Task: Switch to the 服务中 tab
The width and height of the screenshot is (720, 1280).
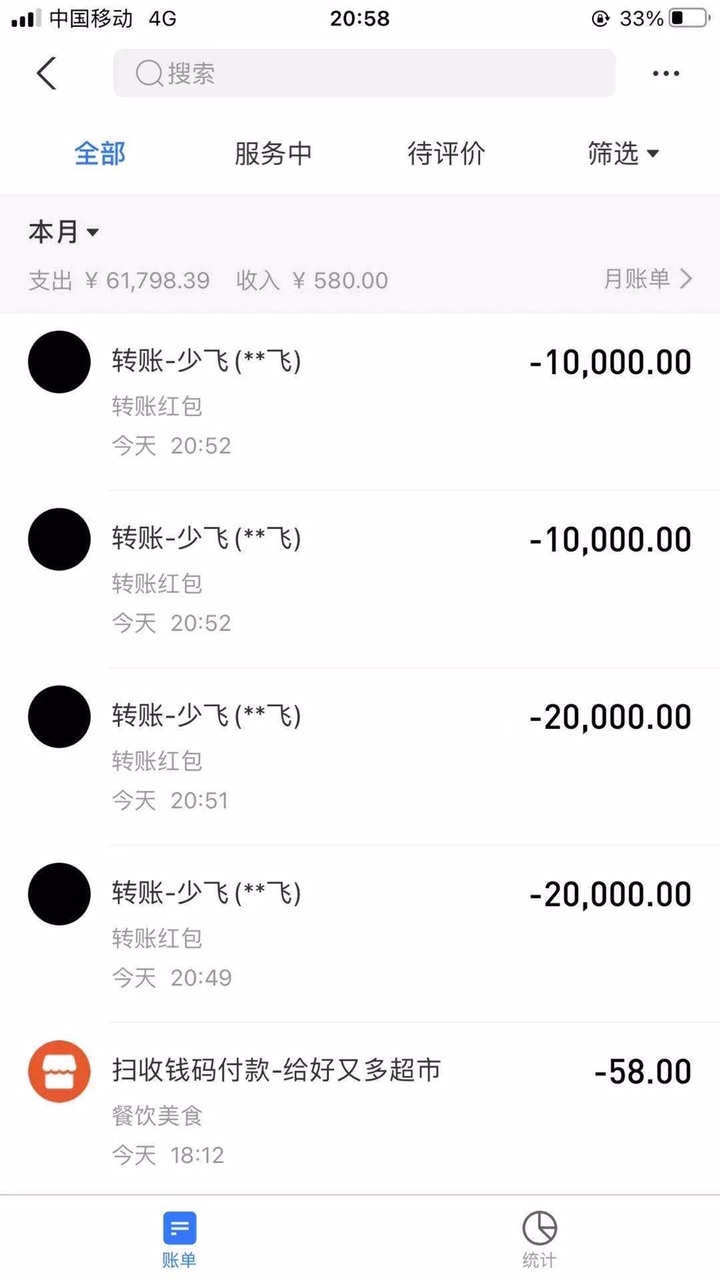Action: (x=273, y=154)
